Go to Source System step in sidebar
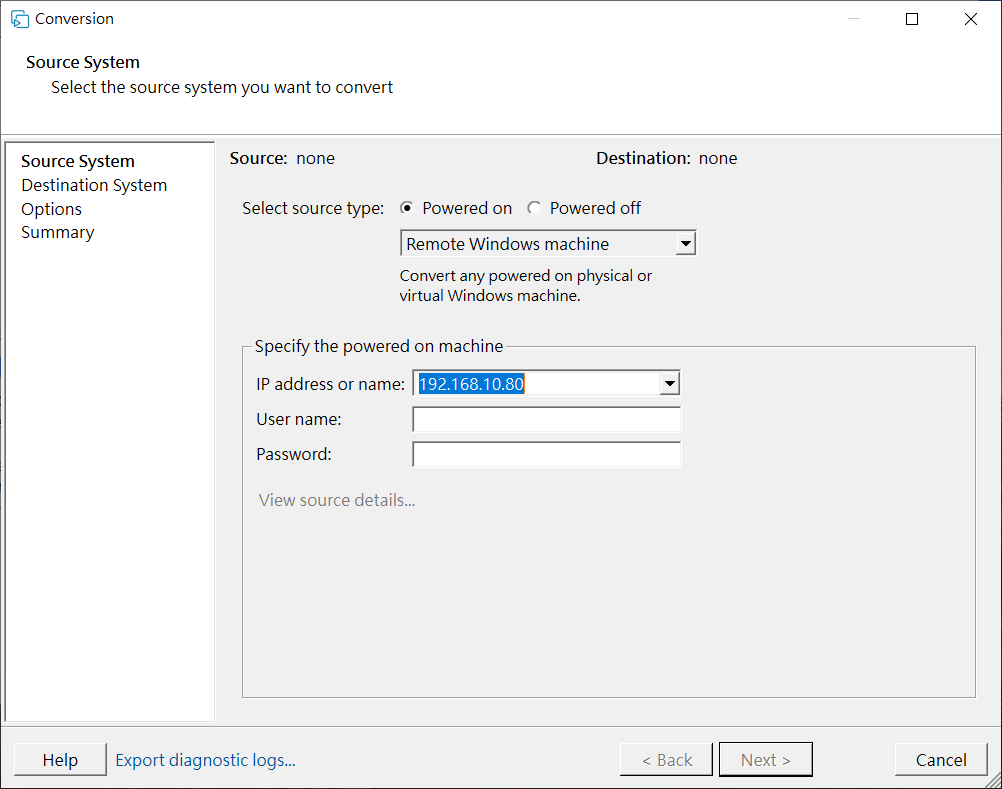The width and height of the screenshot is (1002, 789). tap(77, 161)
